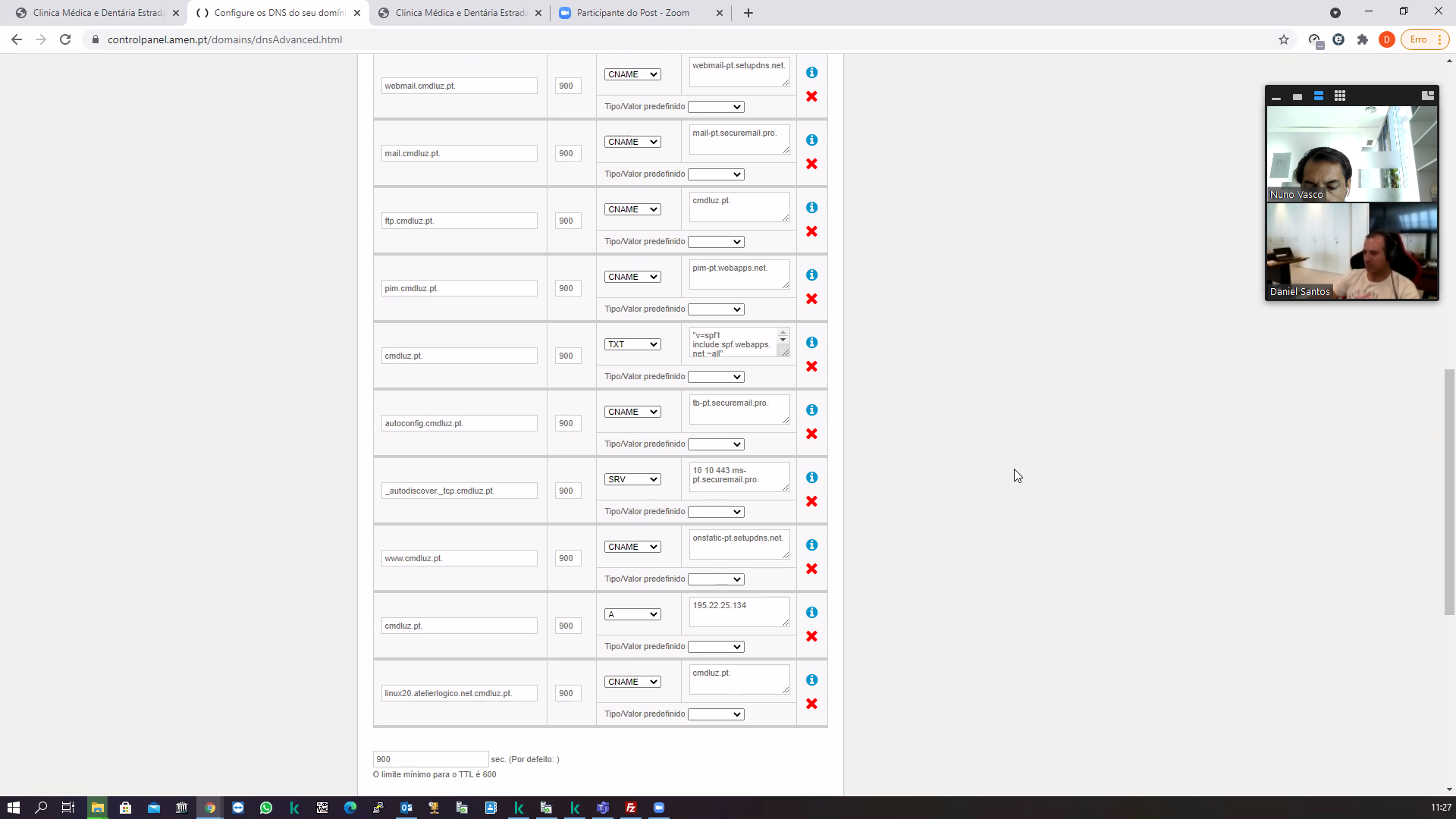Click the default TTL field showing 900
Image resolution: width=1456 pixels, height=819 pixels.
[x=431, y=759]
